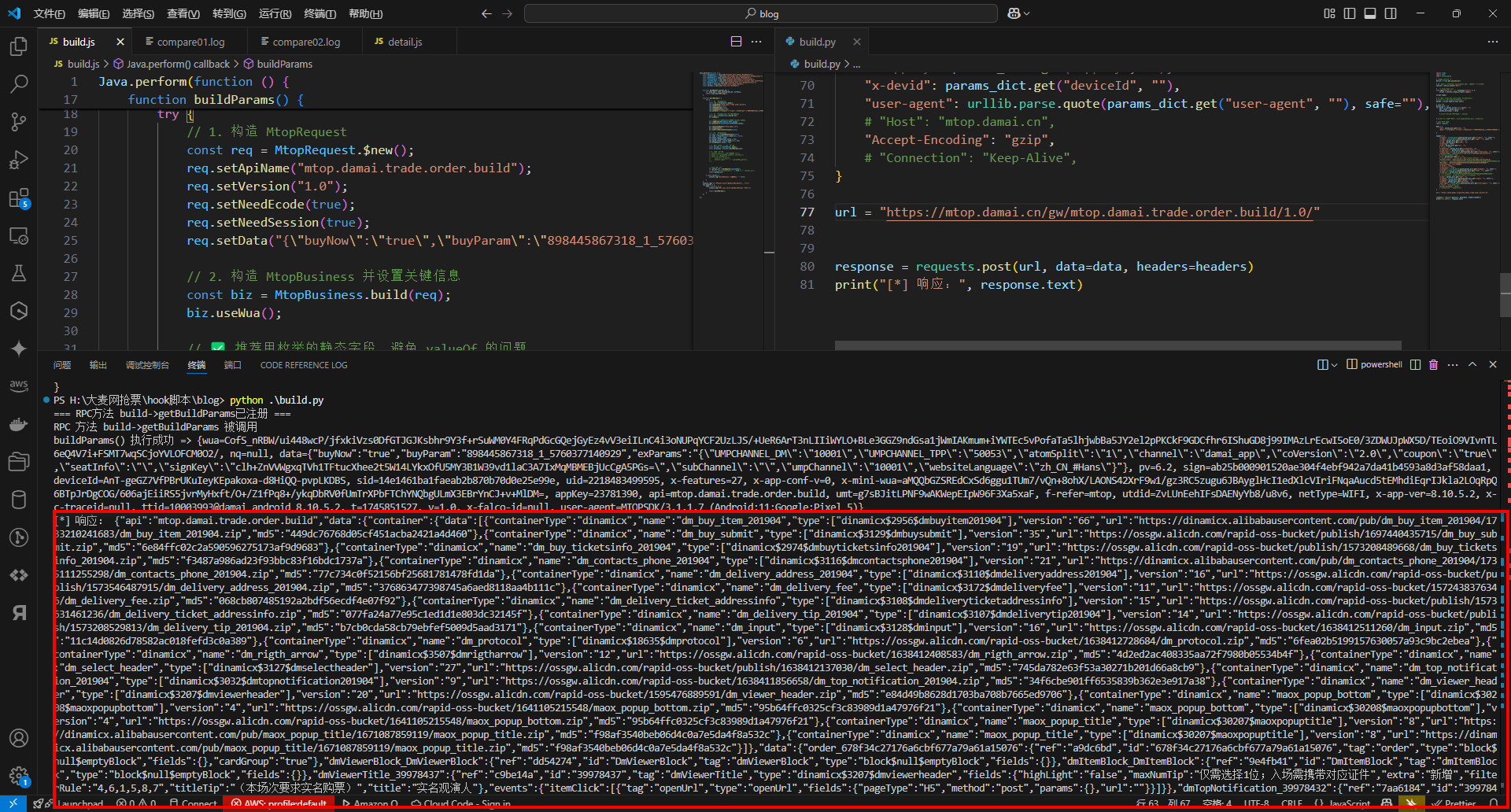Viewport: 1511px width, 812px height.
Task: Open the Run and Debug view
Action: (19, 160)
